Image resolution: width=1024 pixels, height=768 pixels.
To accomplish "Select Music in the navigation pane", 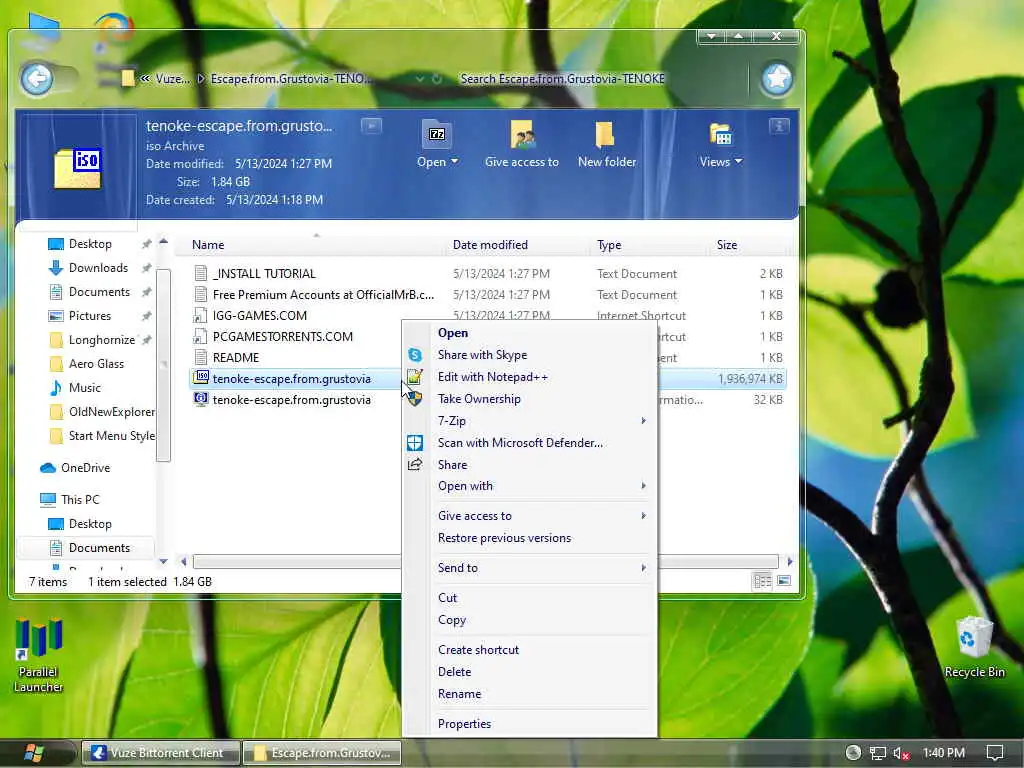I will point(85,387).
